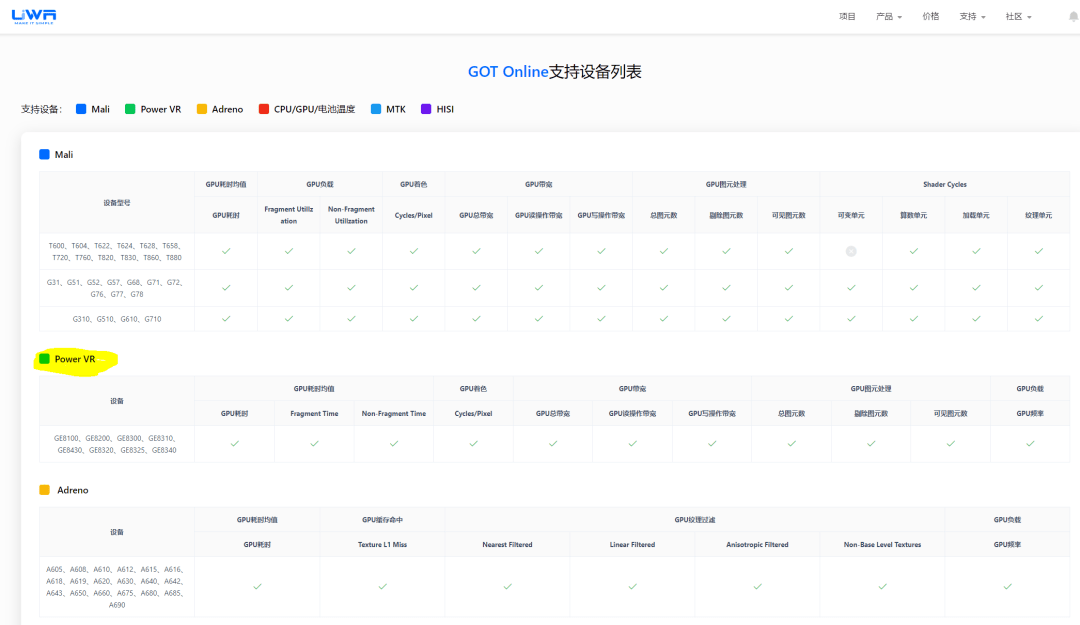Image resolution: width=1080 pixels, height=625 pixels.
Task: Open the 支持 dropdown menu
Action: 971,16
